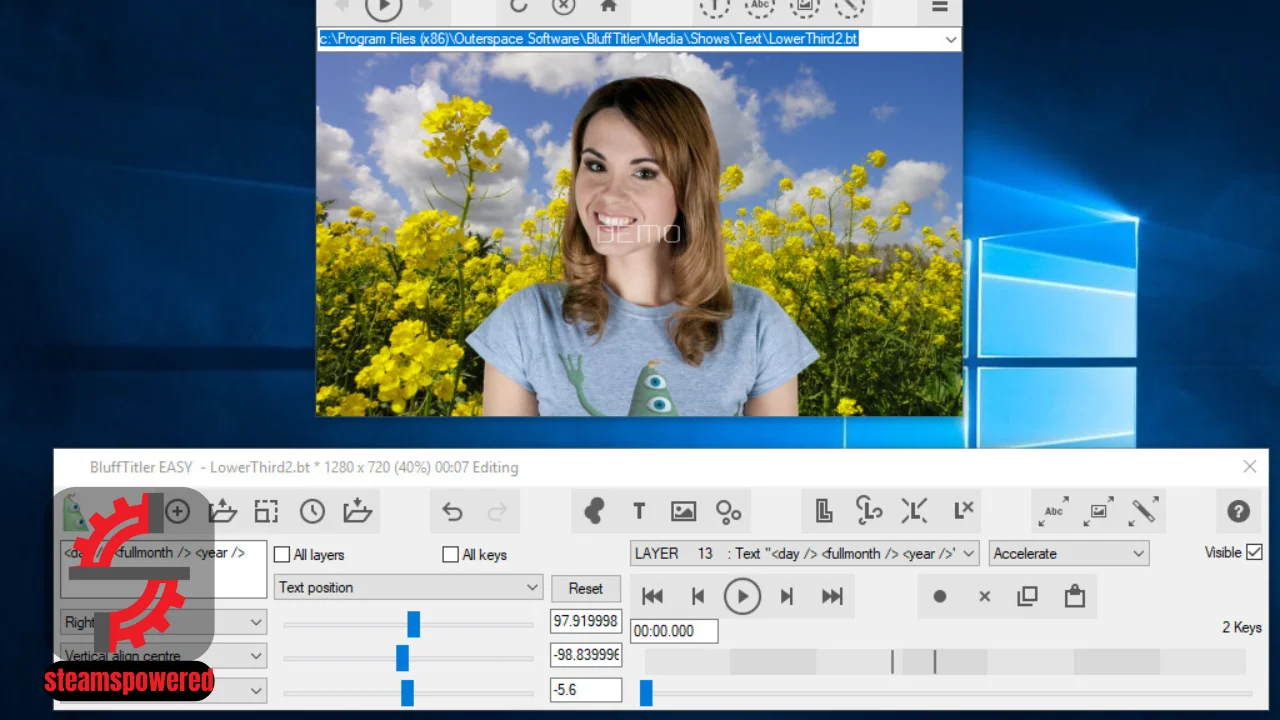The width and height of the screenshot is (1280, 720).
Task: Enable the All layers checkbox
Action: tap(282, 554)
